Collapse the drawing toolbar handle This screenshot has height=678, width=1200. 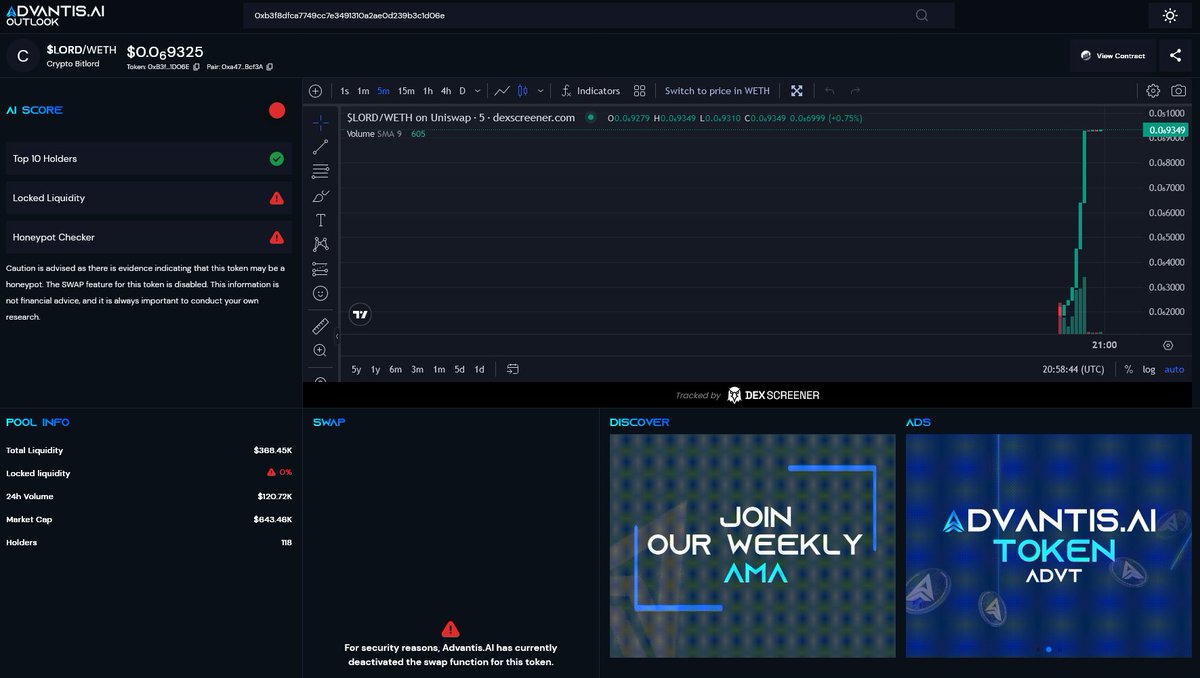pos(337,337)
